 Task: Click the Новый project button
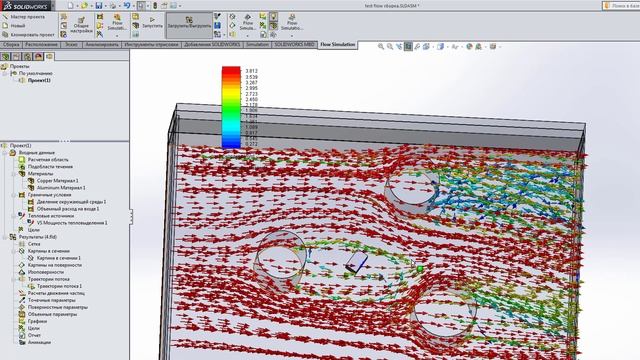pyautogui.click(x=14, y=26)
